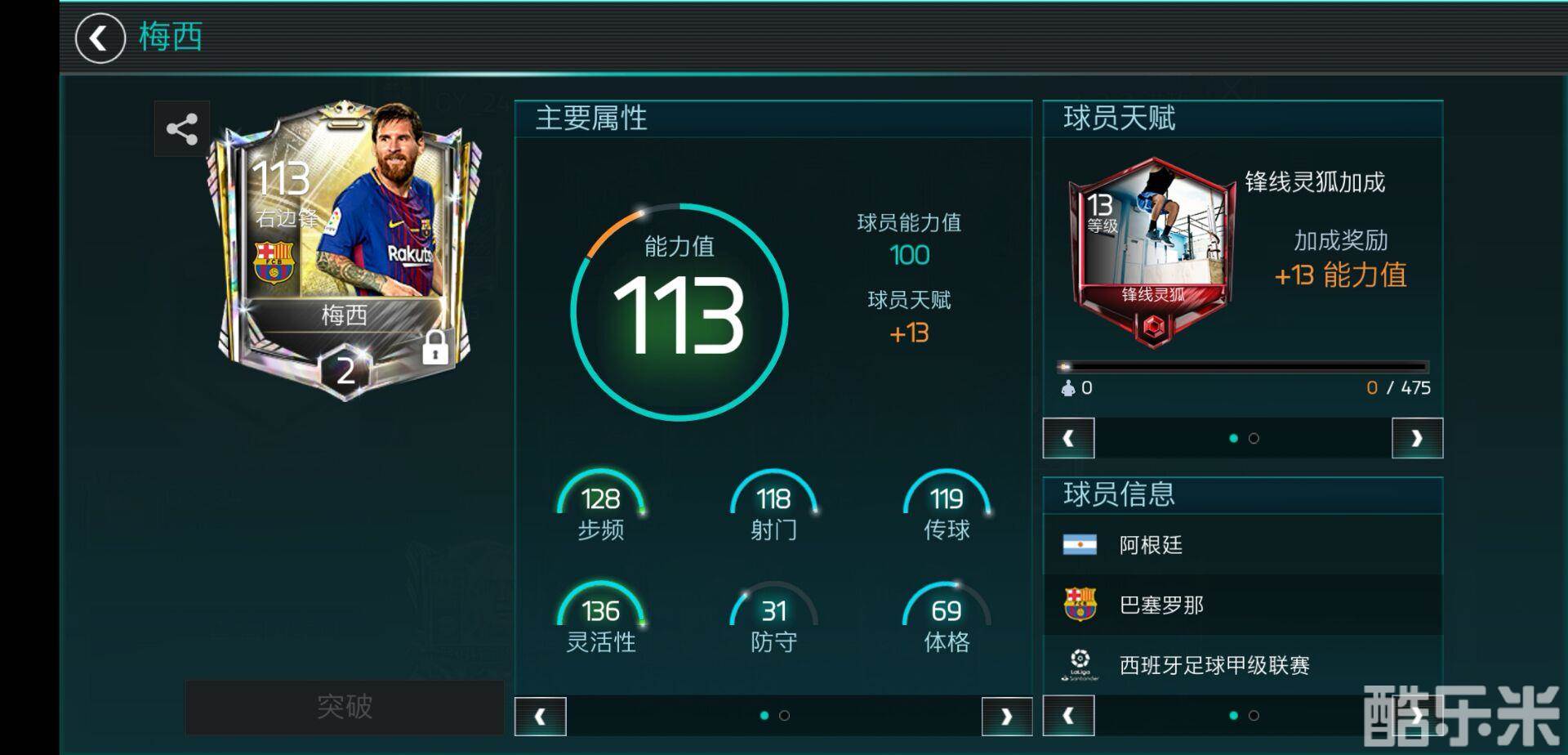Screen dimensions: 1568x755
Task: Select second page dot under 球员信息
Action: click(x=1254, y=715)
